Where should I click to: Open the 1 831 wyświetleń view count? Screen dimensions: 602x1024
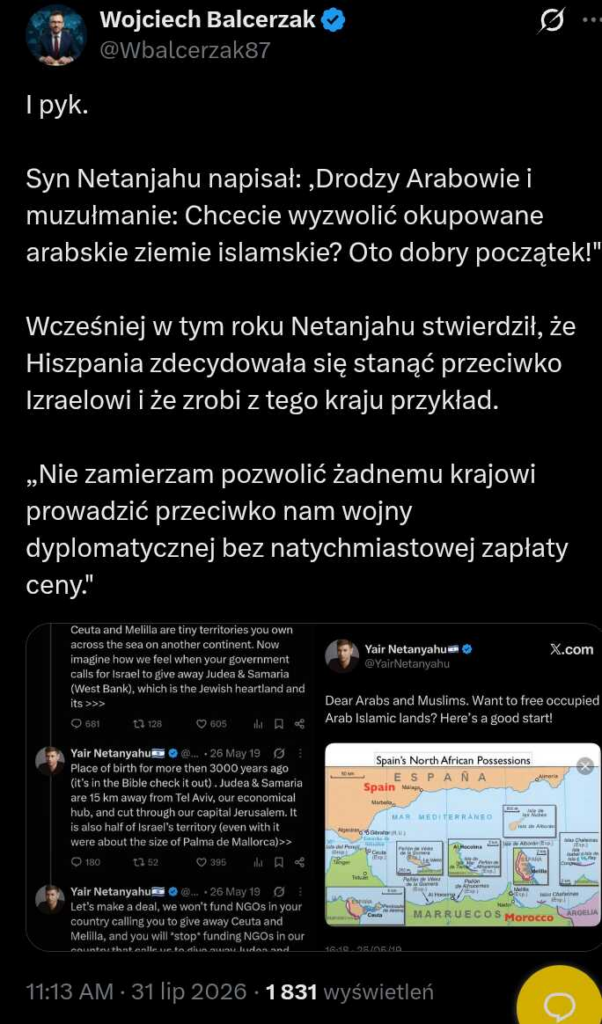tap(350, 993)
